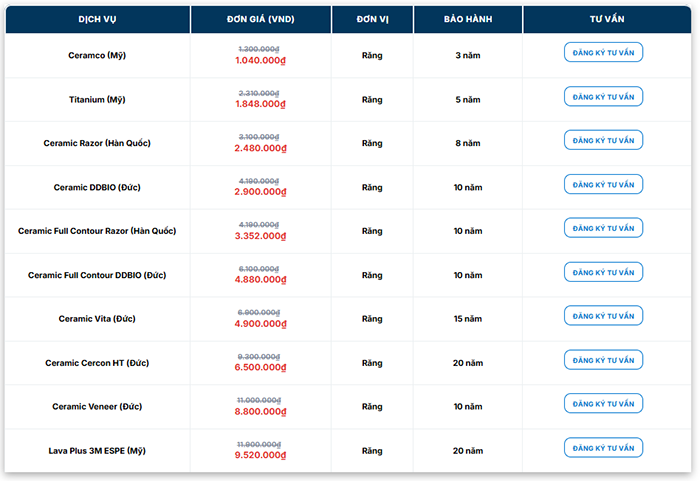Click consultation button for Ceramic Full Contour Razor

pyautogui.click(x=603, y=228)
